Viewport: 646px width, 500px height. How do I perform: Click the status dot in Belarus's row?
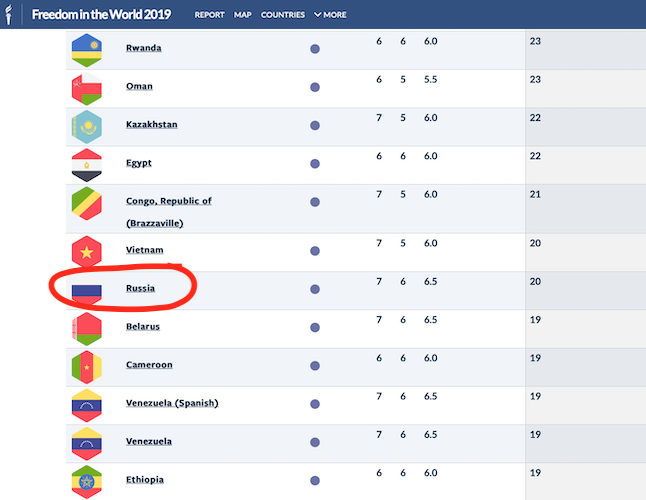coord(315,327)
